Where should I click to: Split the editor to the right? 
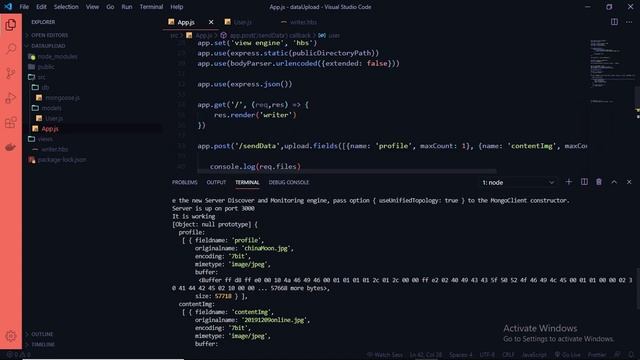point(614,22)
